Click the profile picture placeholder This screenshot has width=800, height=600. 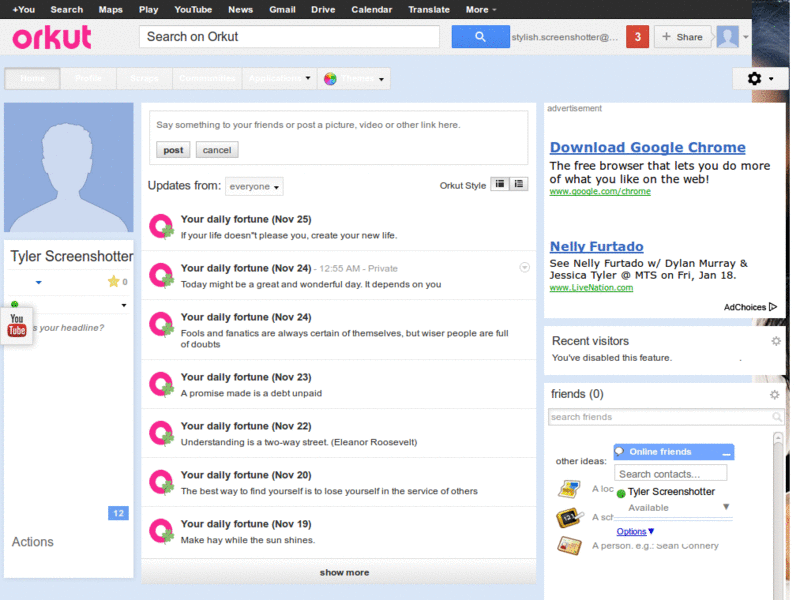(68, 167)
